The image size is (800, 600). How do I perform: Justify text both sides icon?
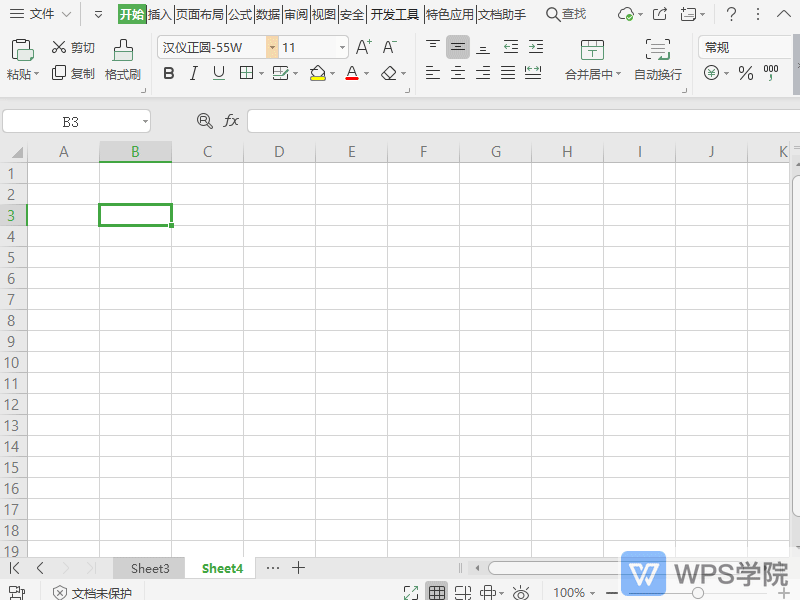click(x=508, y=73)
